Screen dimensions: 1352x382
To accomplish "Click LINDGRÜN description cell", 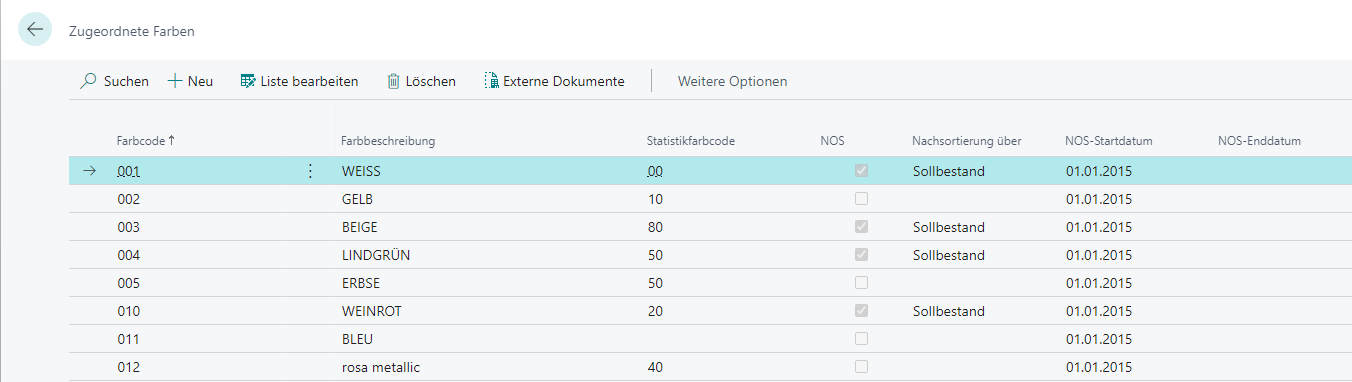I will click(375, 255).
